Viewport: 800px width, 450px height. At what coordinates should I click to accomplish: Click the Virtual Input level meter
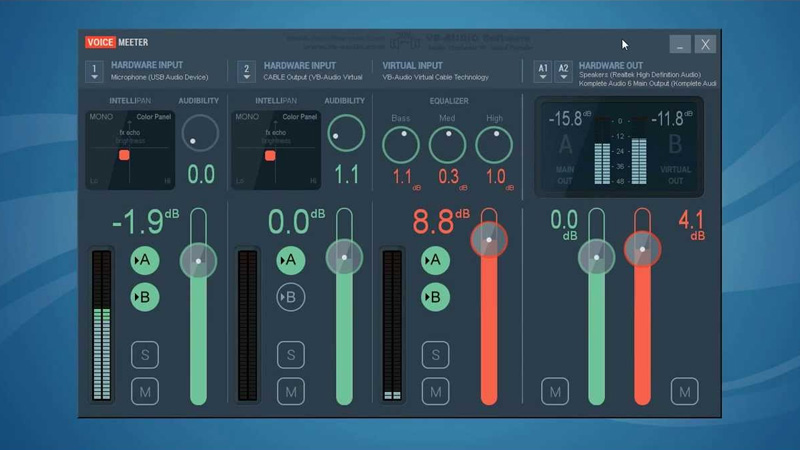(x=392, y=325)
